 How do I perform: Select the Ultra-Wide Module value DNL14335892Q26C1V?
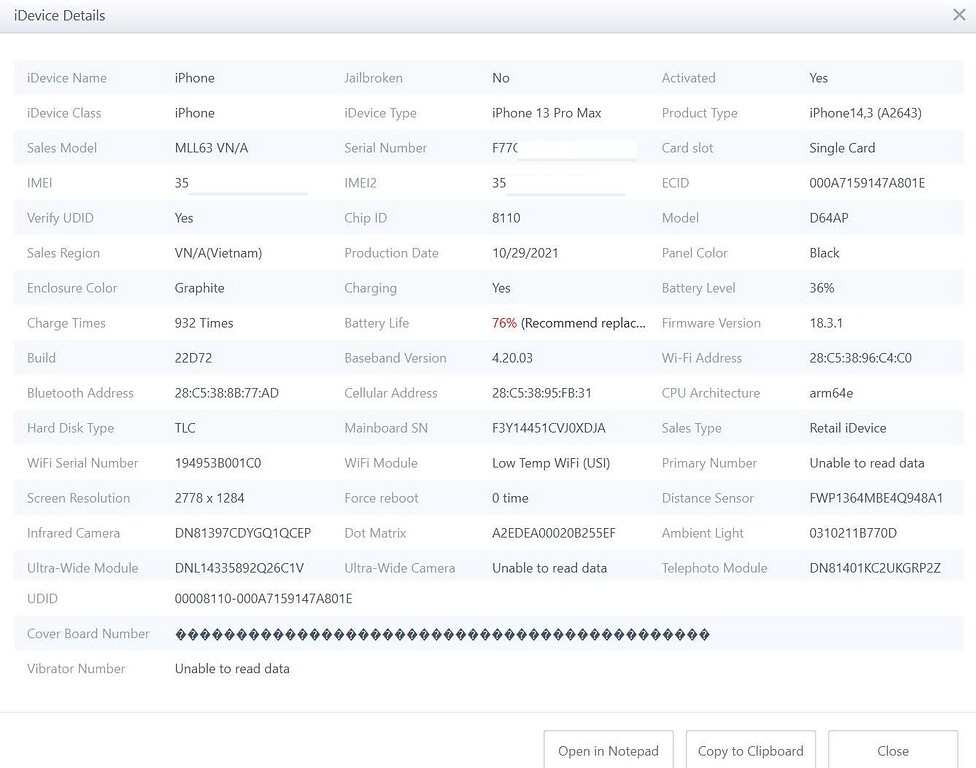coord(239,568)
